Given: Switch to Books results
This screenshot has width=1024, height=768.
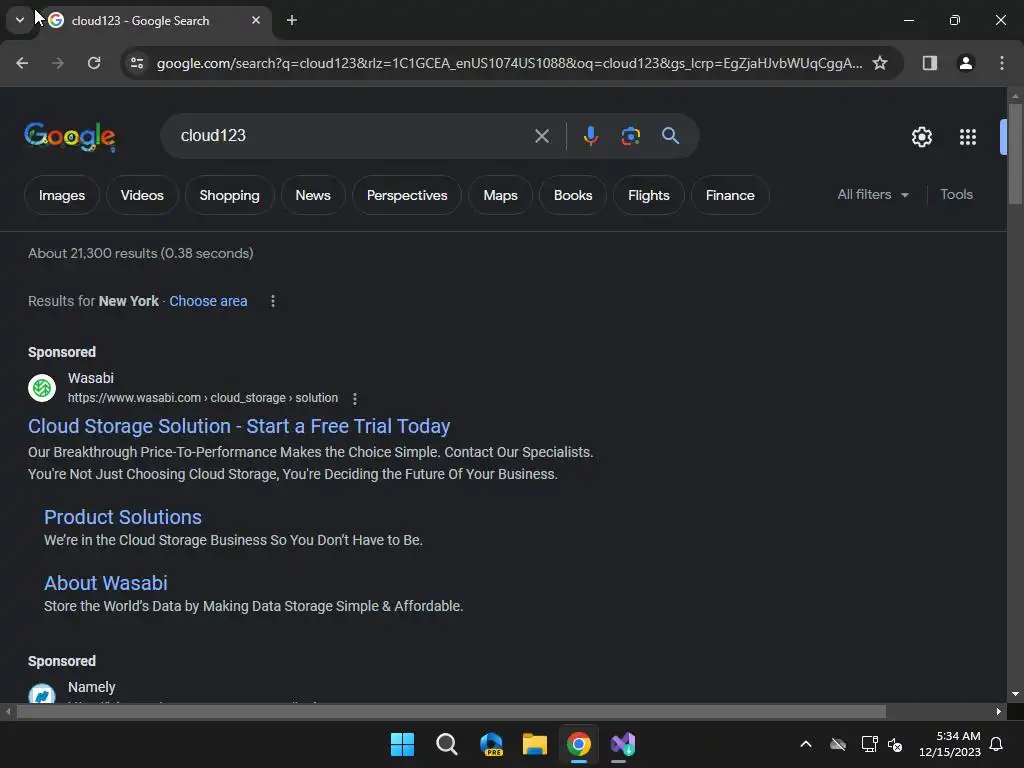Looking at the screenshot, I should point(573,195).
